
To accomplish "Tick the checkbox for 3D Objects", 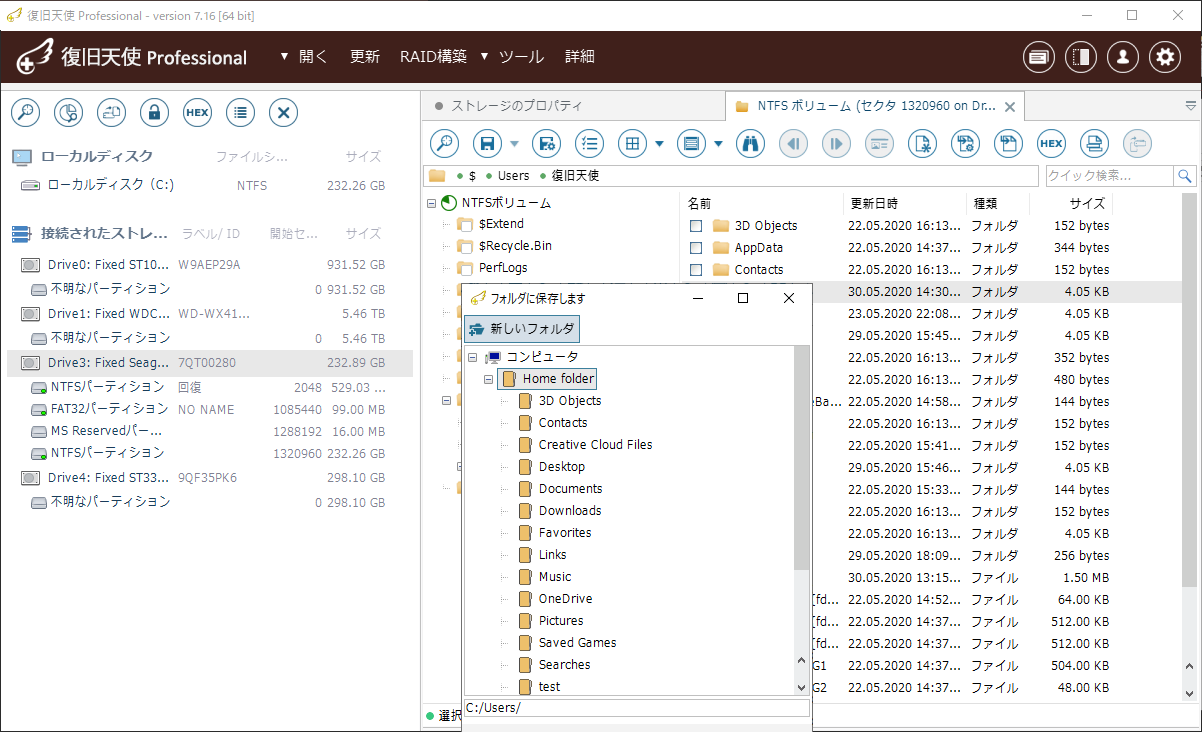I will [696, 226].
